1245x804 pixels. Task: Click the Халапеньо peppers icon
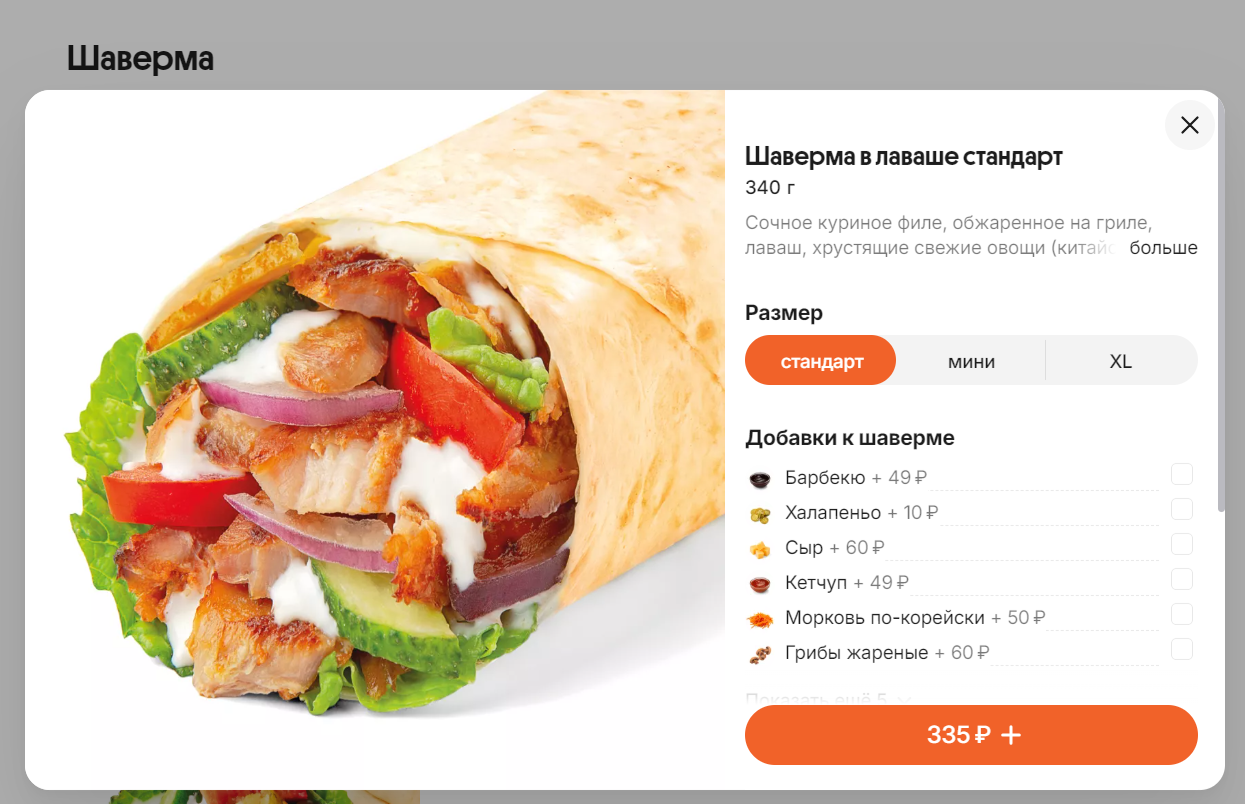click(x=760, y=514)
